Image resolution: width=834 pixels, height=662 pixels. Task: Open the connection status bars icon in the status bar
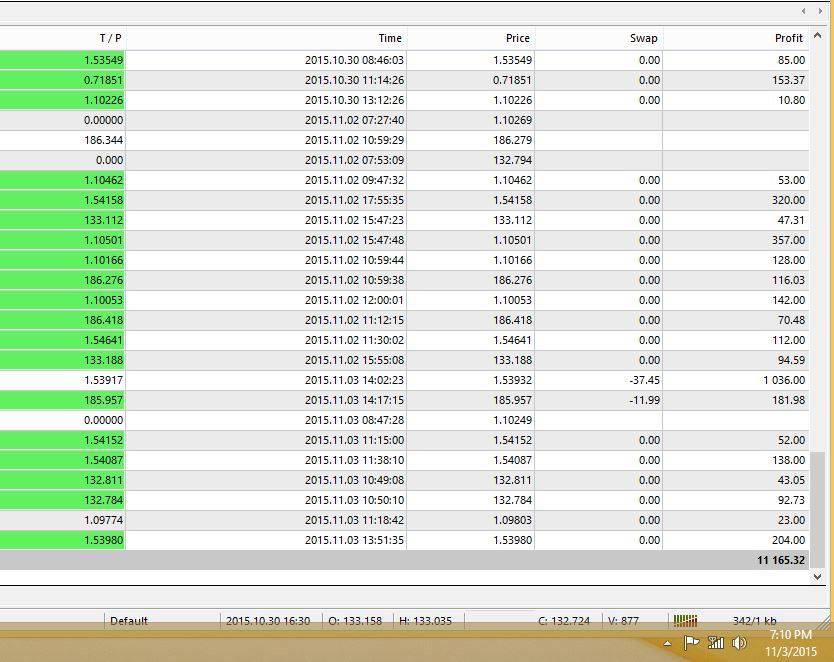(685, 621)
